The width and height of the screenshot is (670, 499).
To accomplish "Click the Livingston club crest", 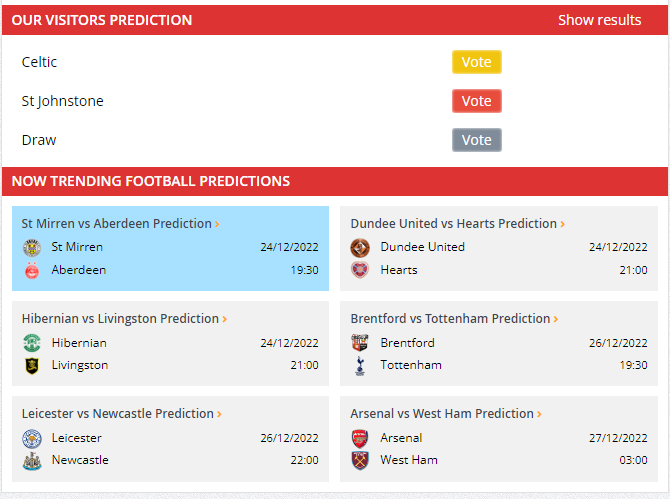I will pos(32,366).
